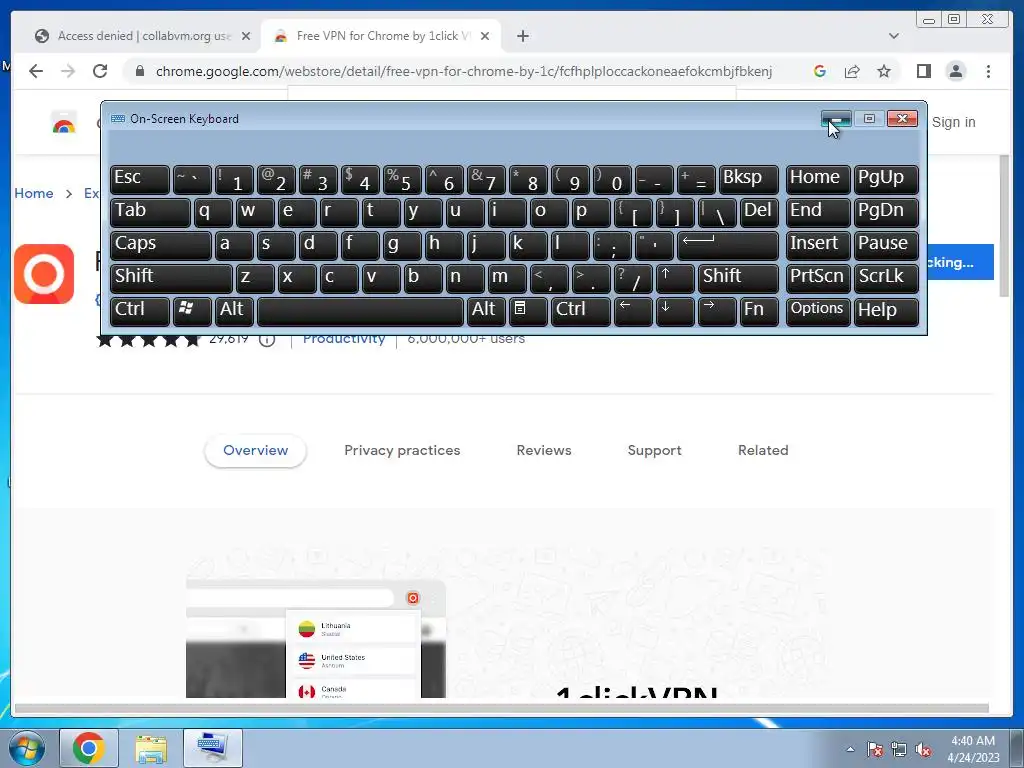Close the Access denied tab
Screen dimensions: 1024x768
tap(246, 36)
